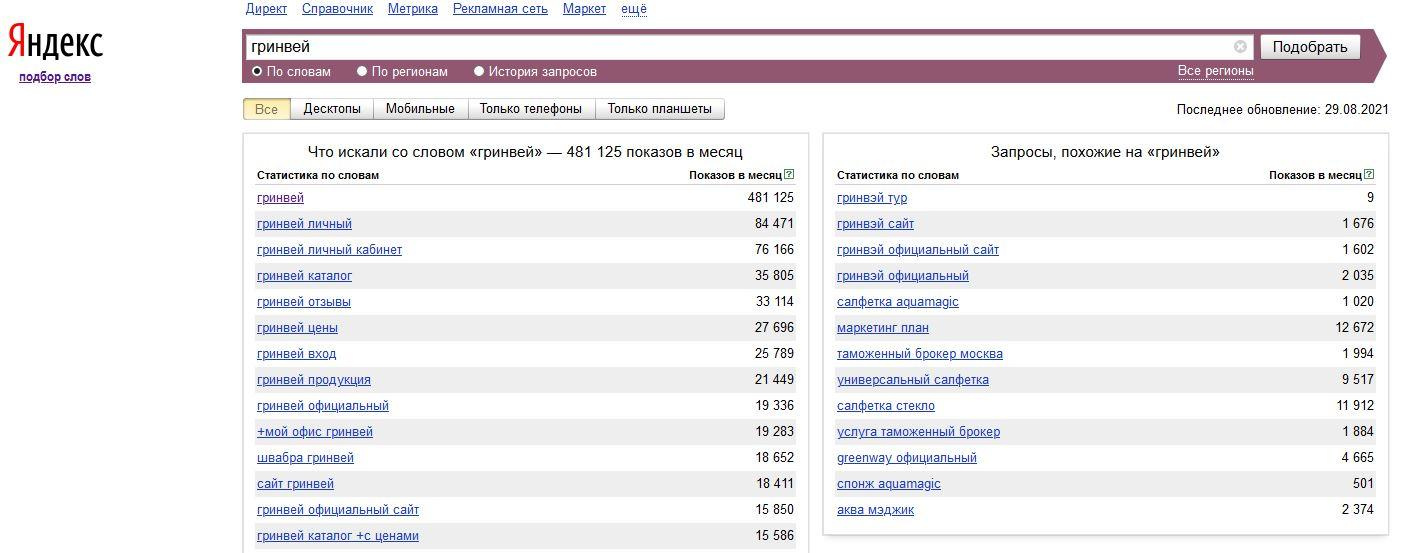Open the таможенный брокер москва link
The width and height of the screenshot is (1408, 553).
pyautogui.click(x=920, y=354)
